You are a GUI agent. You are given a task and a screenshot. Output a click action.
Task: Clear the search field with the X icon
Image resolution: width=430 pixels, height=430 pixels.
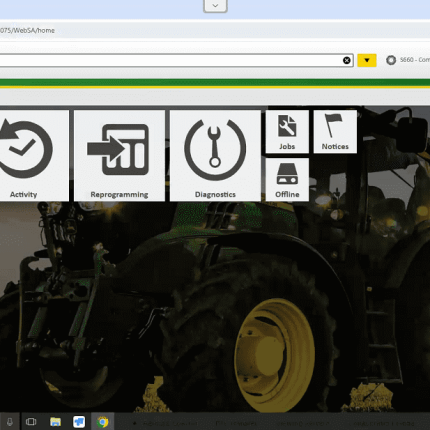coord(347,60)
